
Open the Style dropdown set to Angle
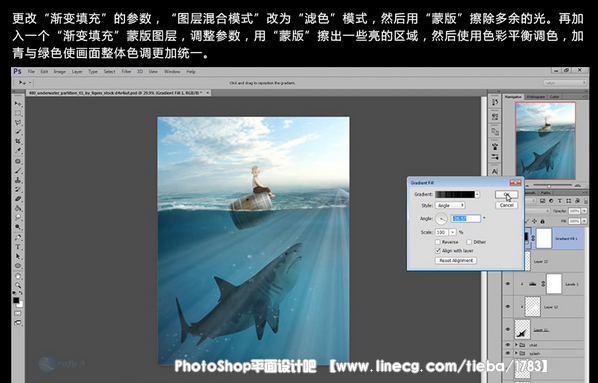coord(450,205)
